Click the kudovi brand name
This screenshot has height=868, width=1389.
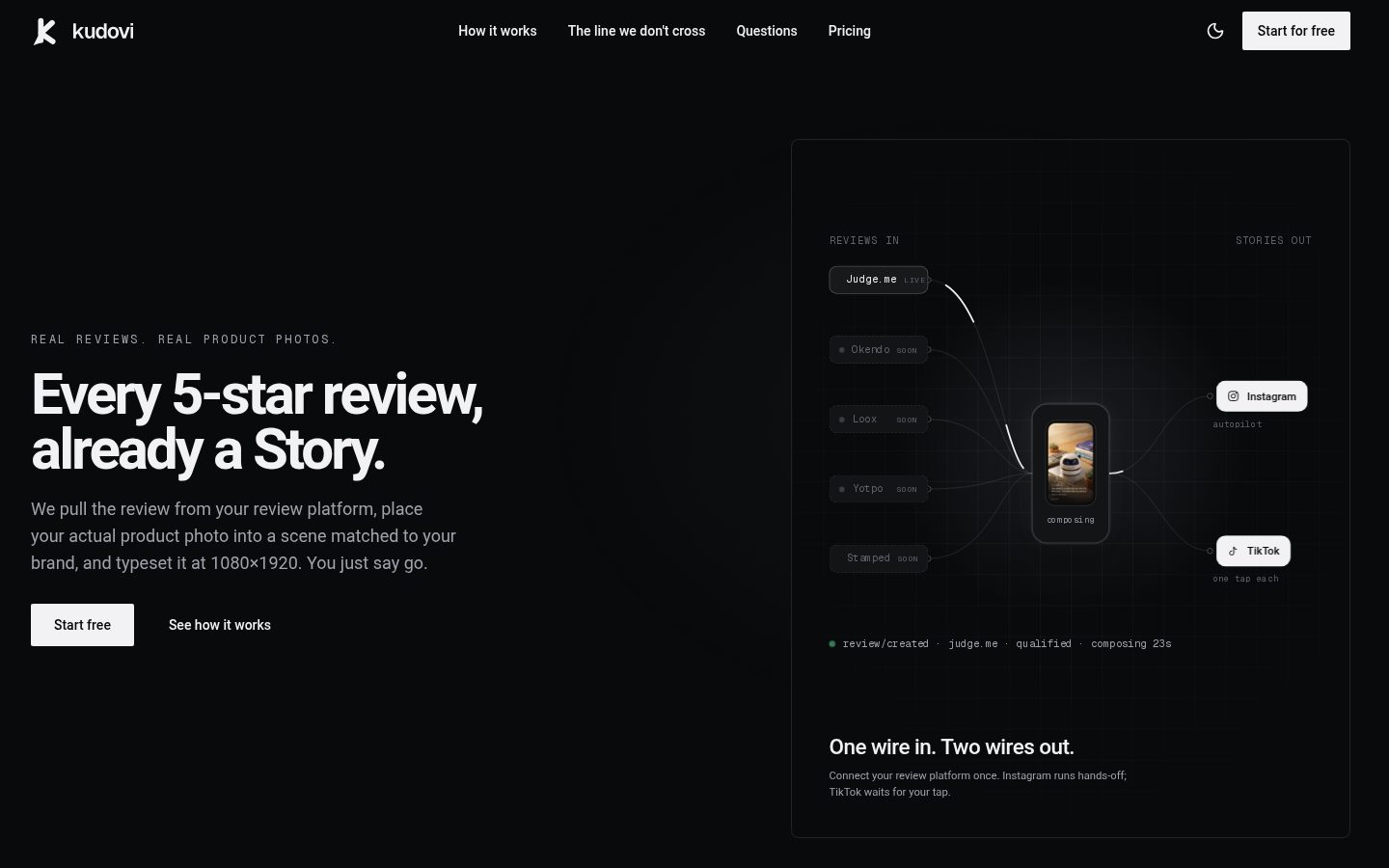point(103,31)
